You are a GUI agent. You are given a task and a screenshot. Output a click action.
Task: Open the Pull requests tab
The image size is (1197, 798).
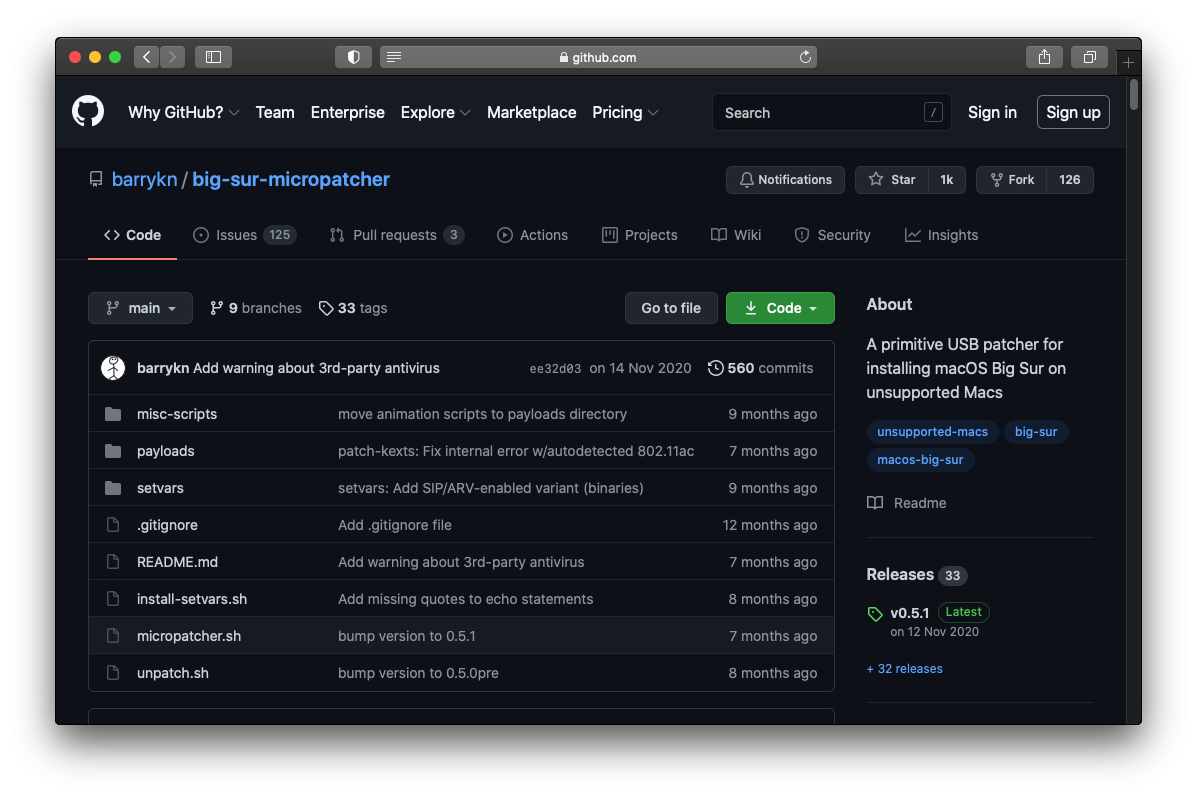[x=396, y=235]
